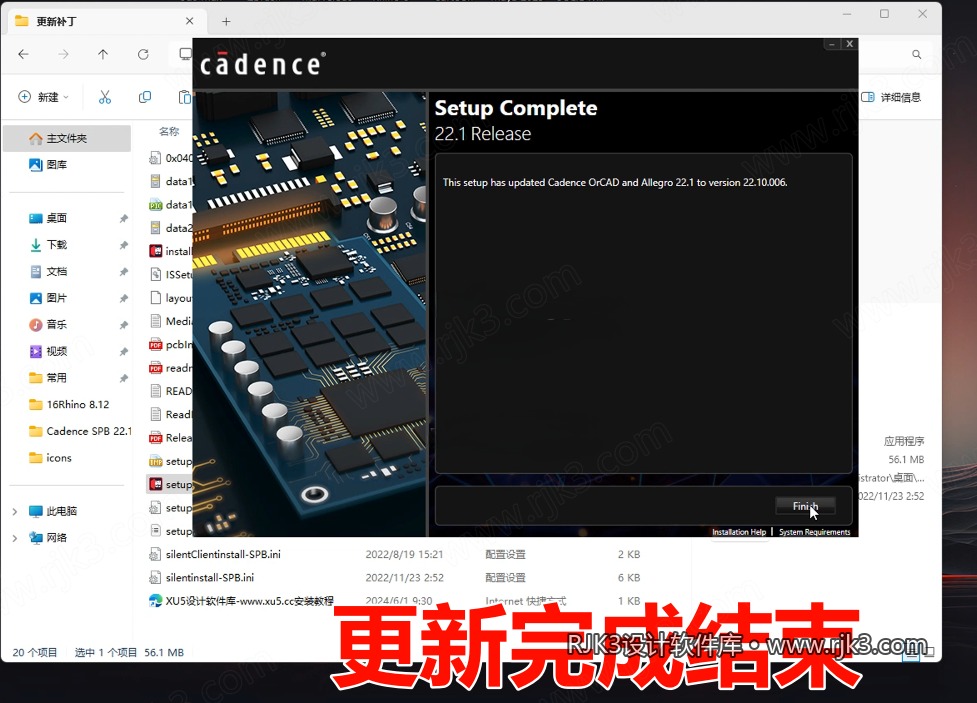Minimize the Cadence setup window
The width and height of the screenshot is (977, 703).
point(832,44)
